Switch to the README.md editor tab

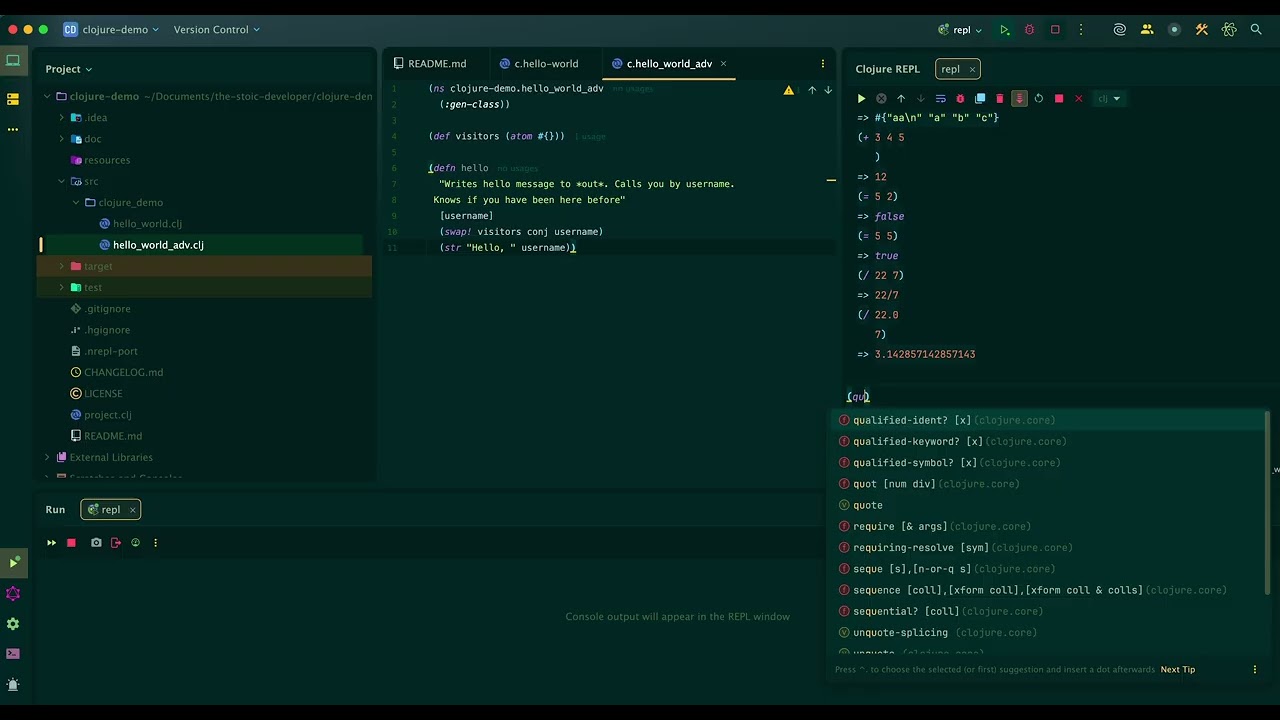pyautogui.click(x=429, y=64)
